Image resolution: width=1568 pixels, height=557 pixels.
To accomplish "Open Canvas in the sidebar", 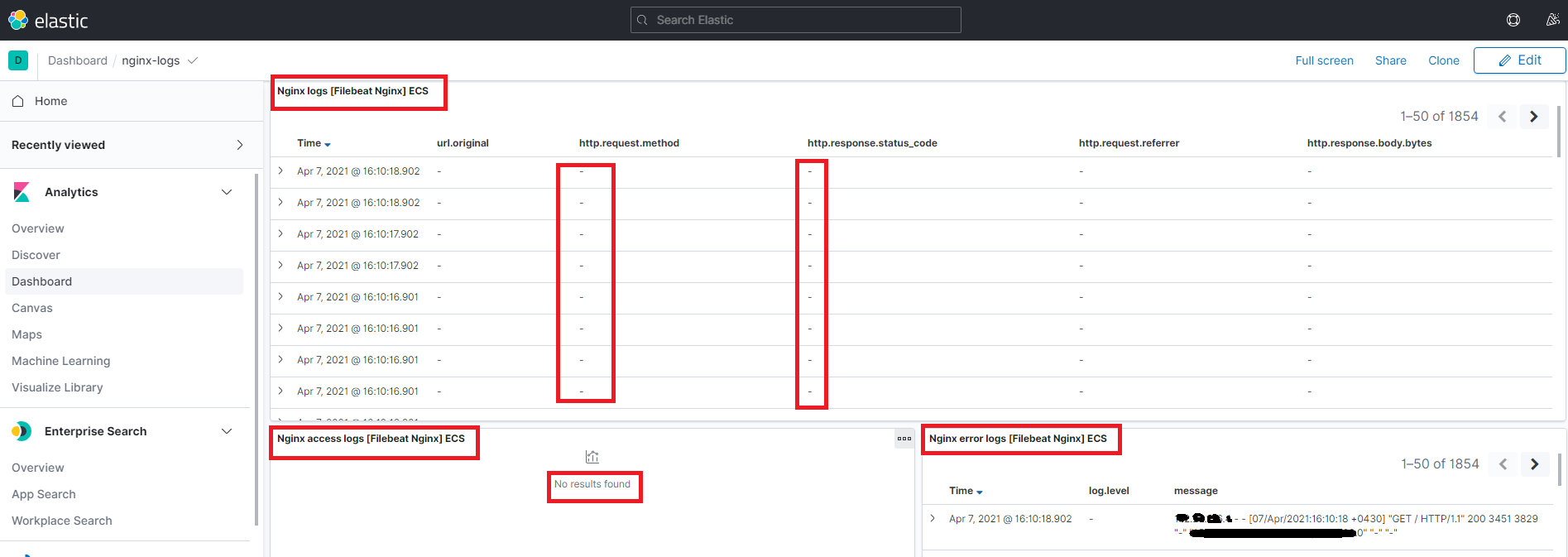I will [32, 308].
